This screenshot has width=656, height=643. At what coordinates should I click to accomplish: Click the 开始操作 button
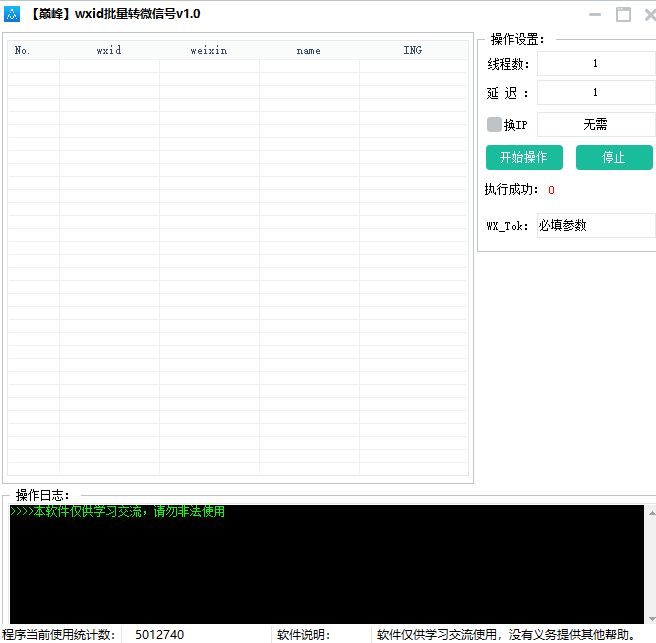[524, 158]
